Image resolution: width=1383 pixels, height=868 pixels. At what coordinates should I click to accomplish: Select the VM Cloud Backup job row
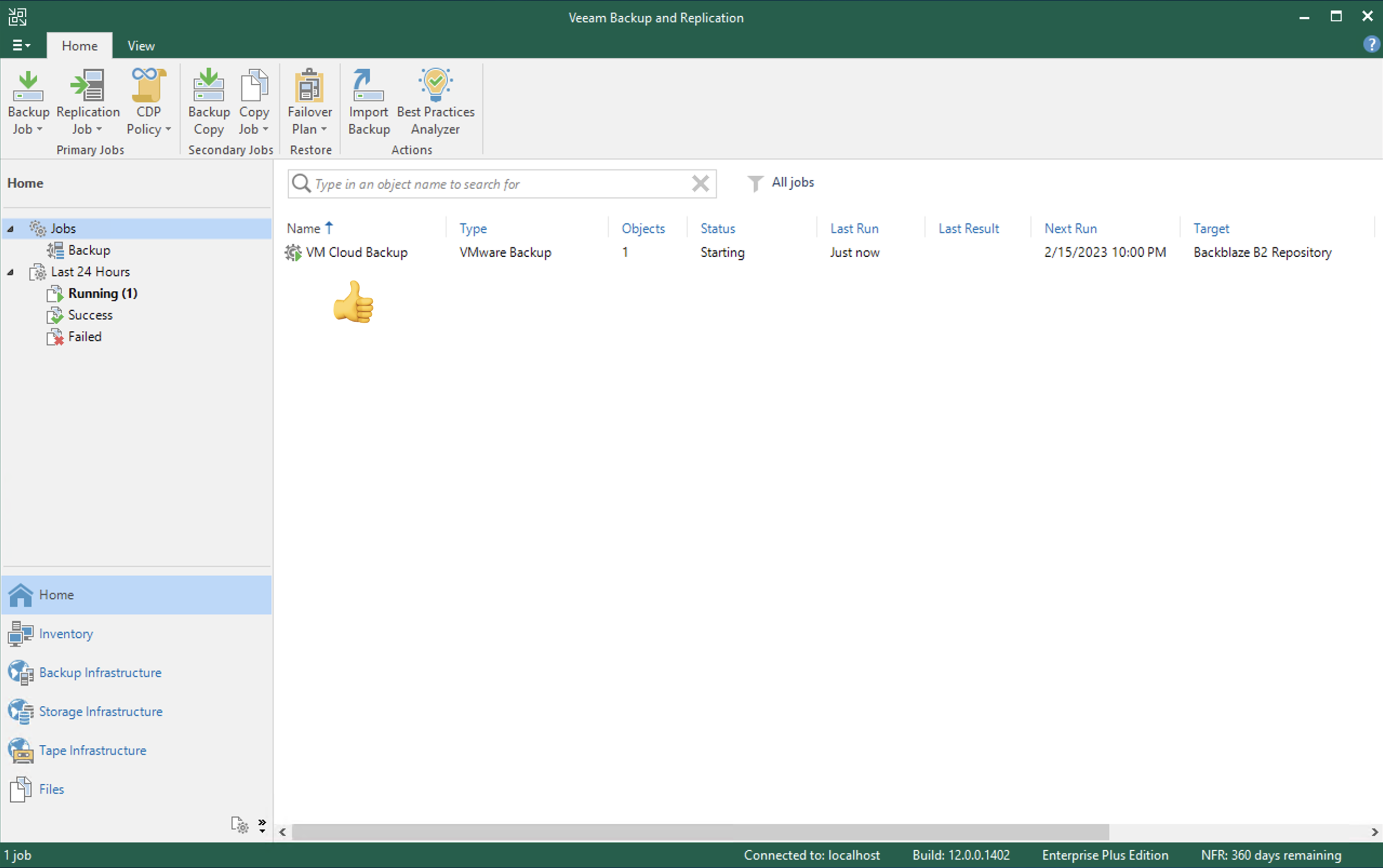pyautogui.click(x=827, y=252)
